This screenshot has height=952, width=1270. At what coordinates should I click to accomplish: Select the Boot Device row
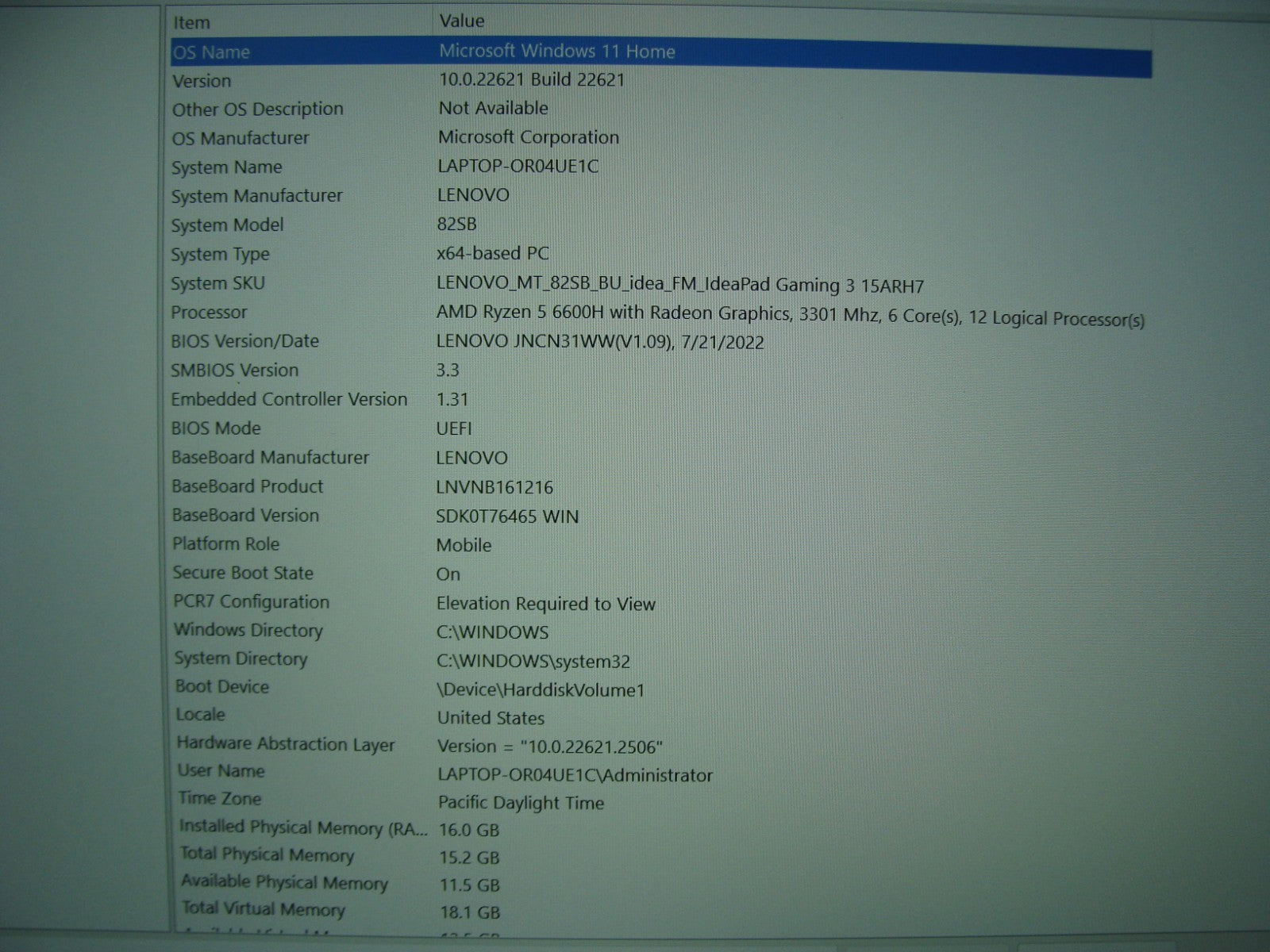point(222,687)
